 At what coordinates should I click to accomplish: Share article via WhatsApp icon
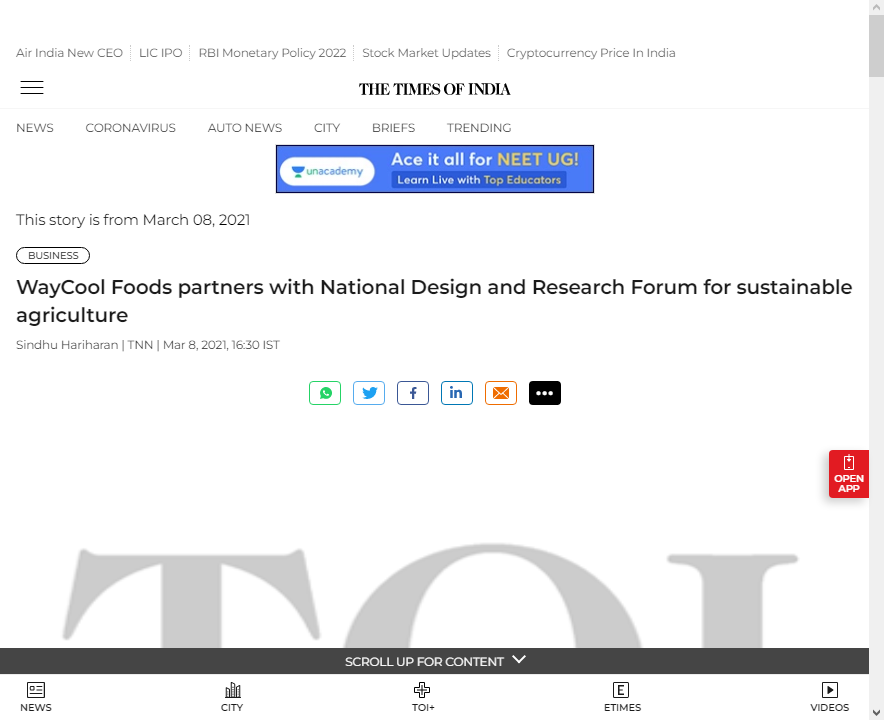click(324, 392)
